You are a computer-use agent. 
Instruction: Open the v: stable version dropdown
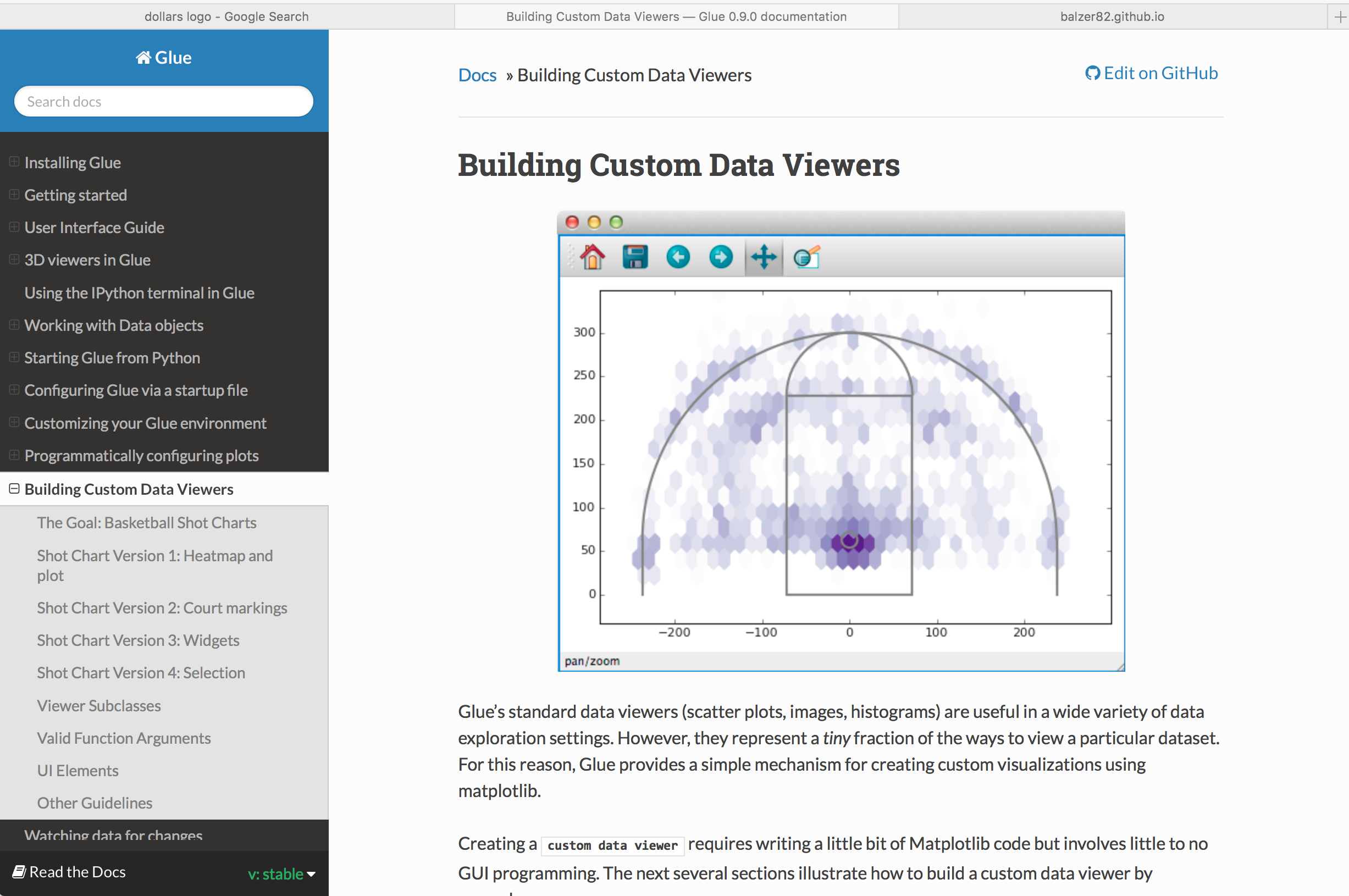coord(281,873)
